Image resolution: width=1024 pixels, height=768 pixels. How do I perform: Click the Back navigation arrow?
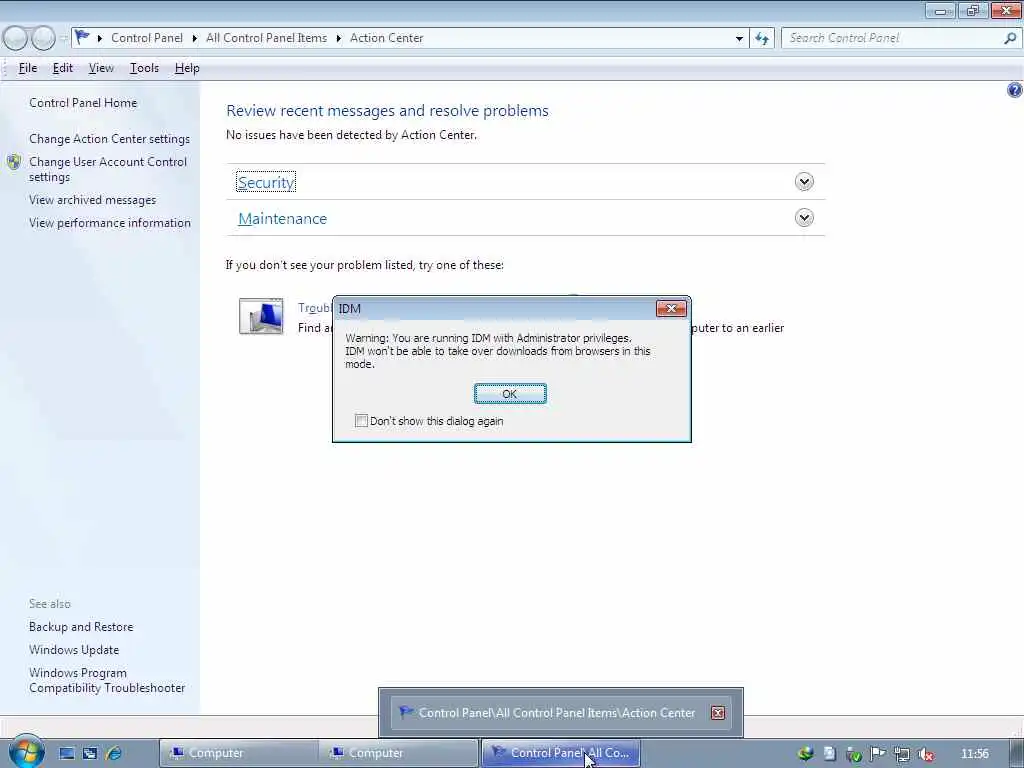coord(15,38)
